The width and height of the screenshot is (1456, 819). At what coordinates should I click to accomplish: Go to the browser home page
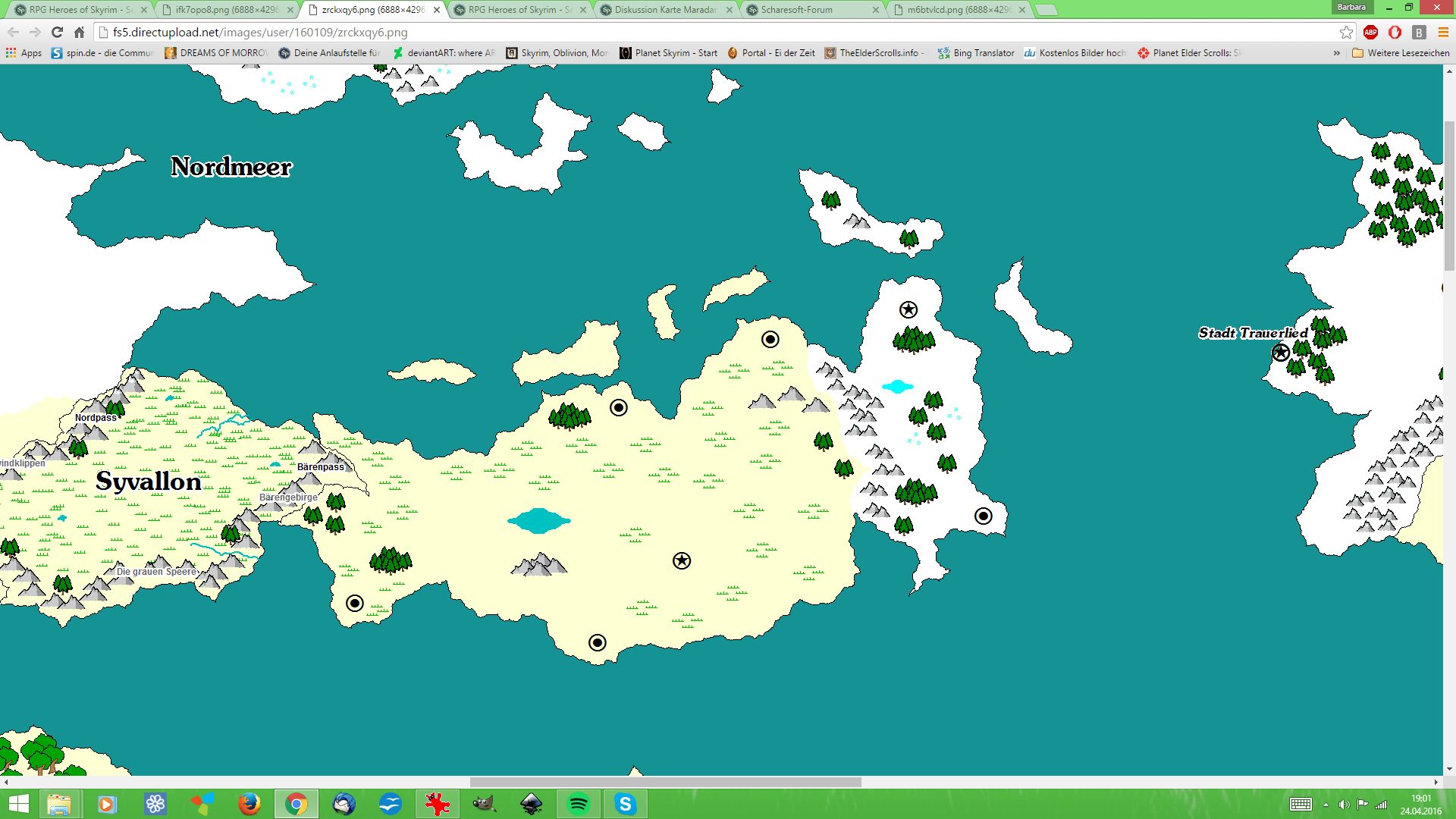(x=79, y=32)
